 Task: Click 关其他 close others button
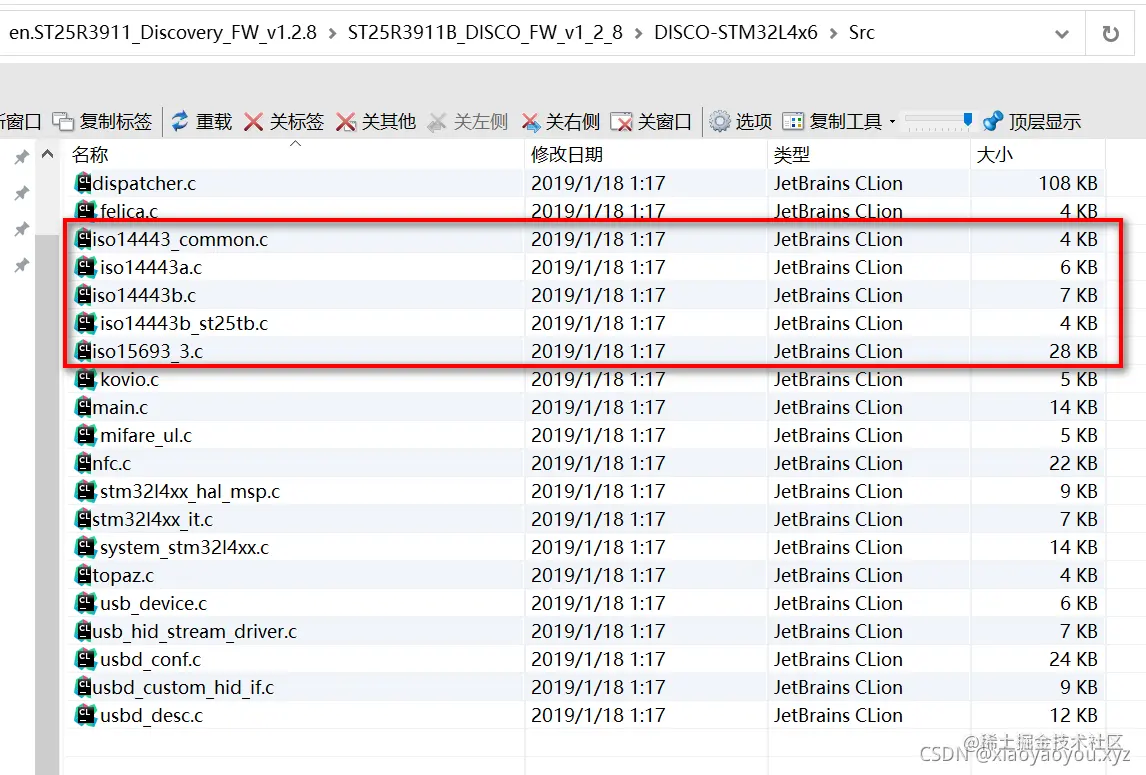tap(376, 121)
